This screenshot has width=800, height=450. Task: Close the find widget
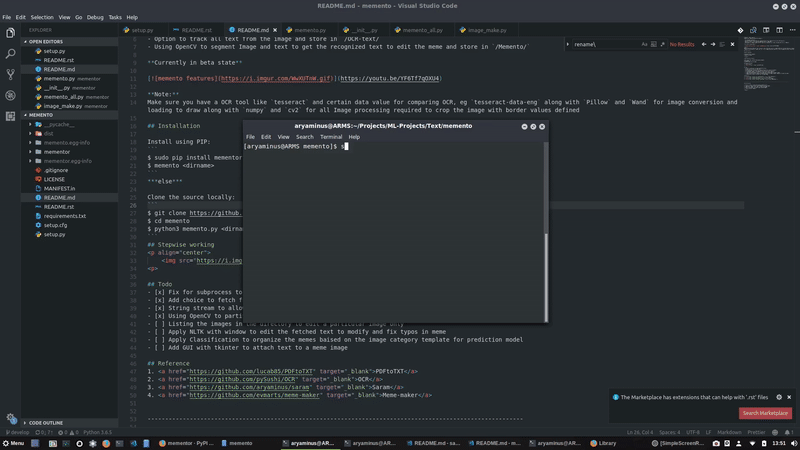(x=732, y=44)
